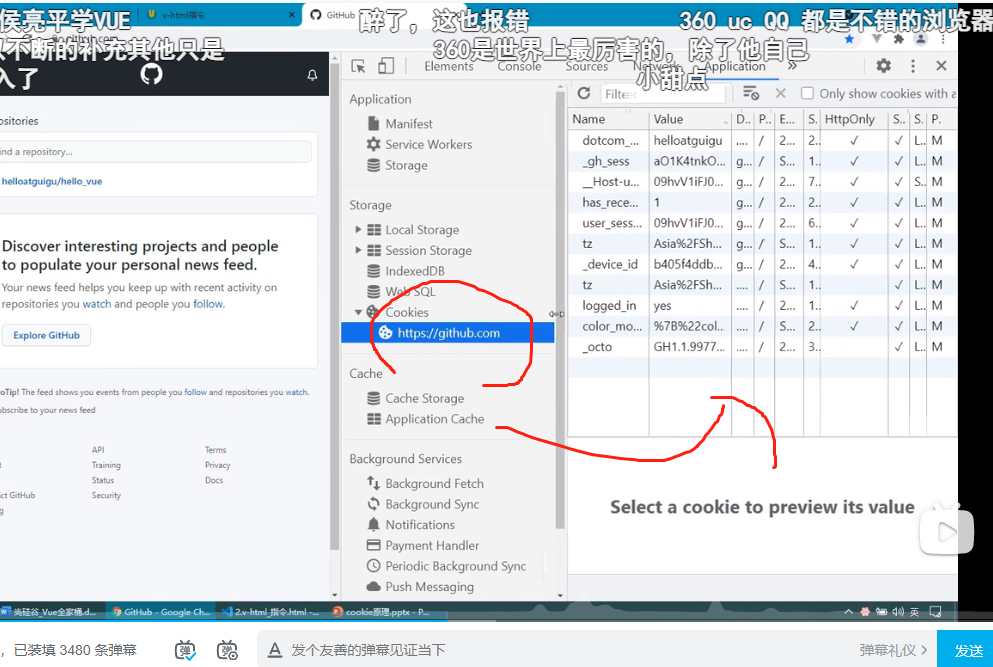Expand Session Storage tree node
The height and width of the screenshot is (667, 993).
(358, 250)
